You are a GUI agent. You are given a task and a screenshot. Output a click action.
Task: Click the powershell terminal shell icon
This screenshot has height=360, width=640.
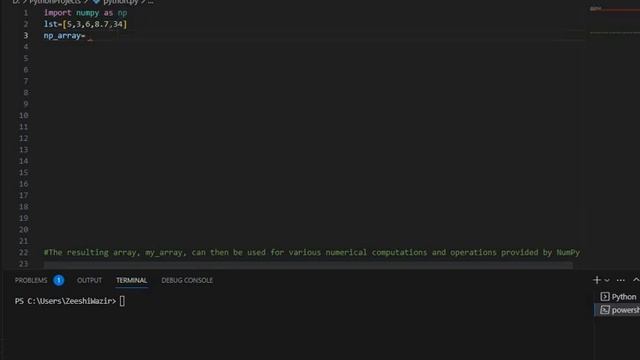[605, 310]
